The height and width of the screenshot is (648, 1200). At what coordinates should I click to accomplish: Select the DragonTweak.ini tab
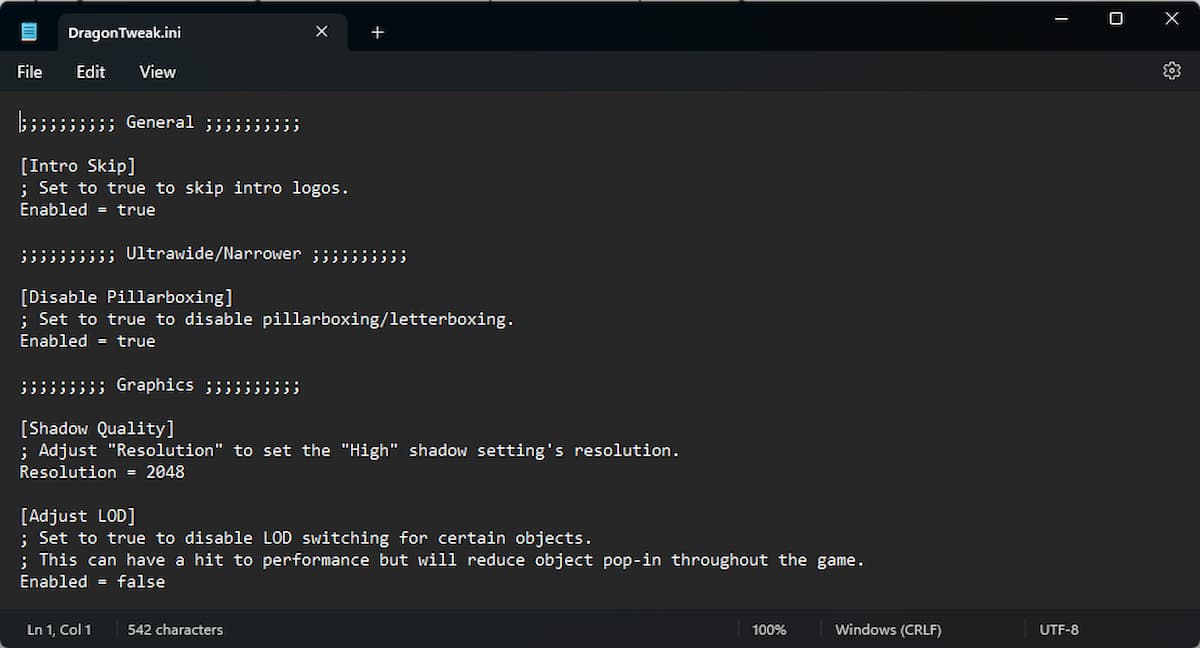click(x=124, y=32)
